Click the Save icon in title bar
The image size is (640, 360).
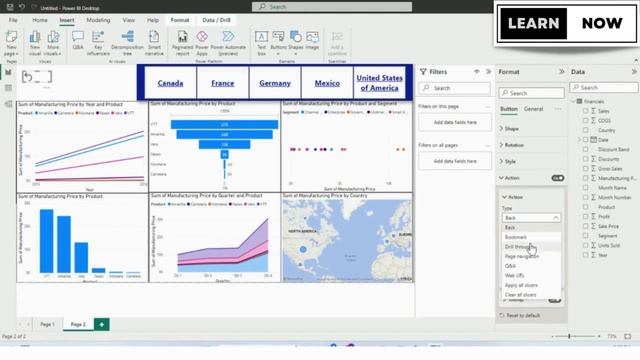[x=10, y=7]
